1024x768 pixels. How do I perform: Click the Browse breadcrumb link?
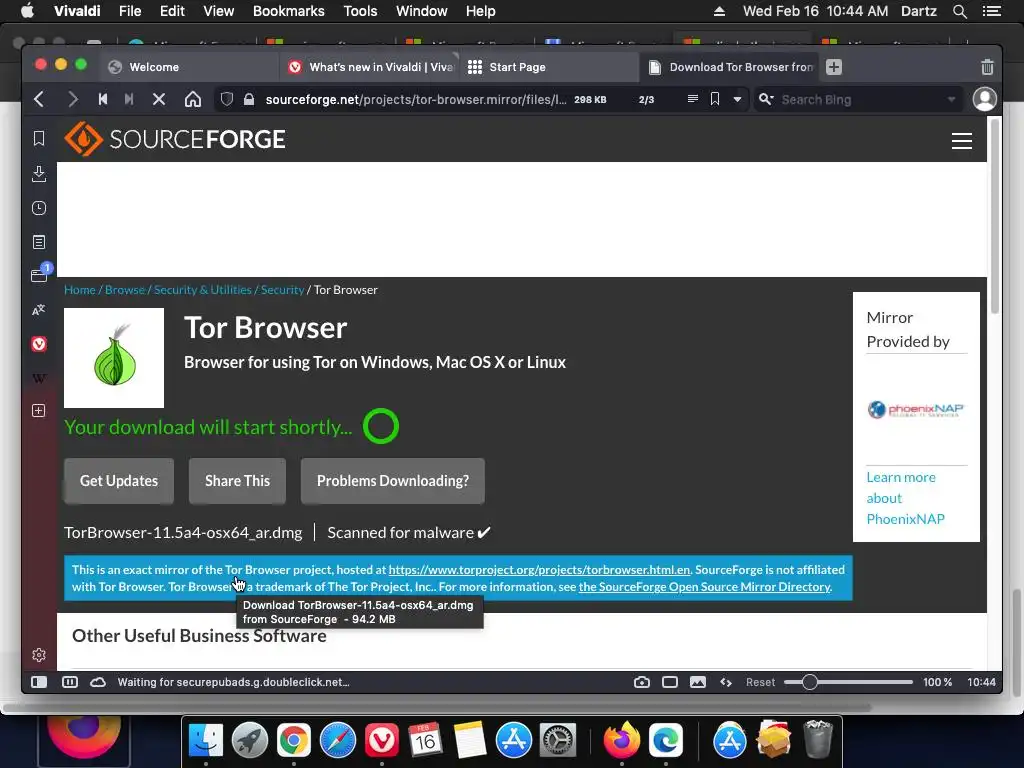click(x=125, y=289)
